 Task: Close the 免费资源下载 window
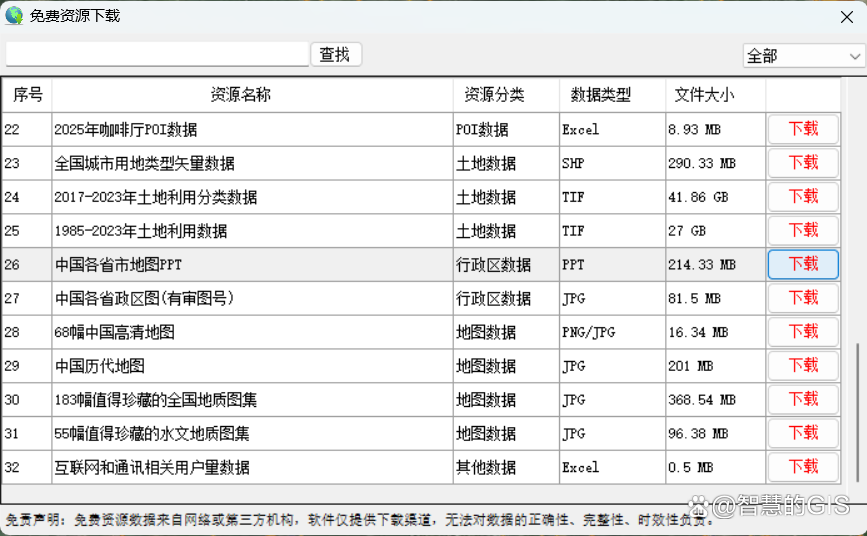(847, 17)
